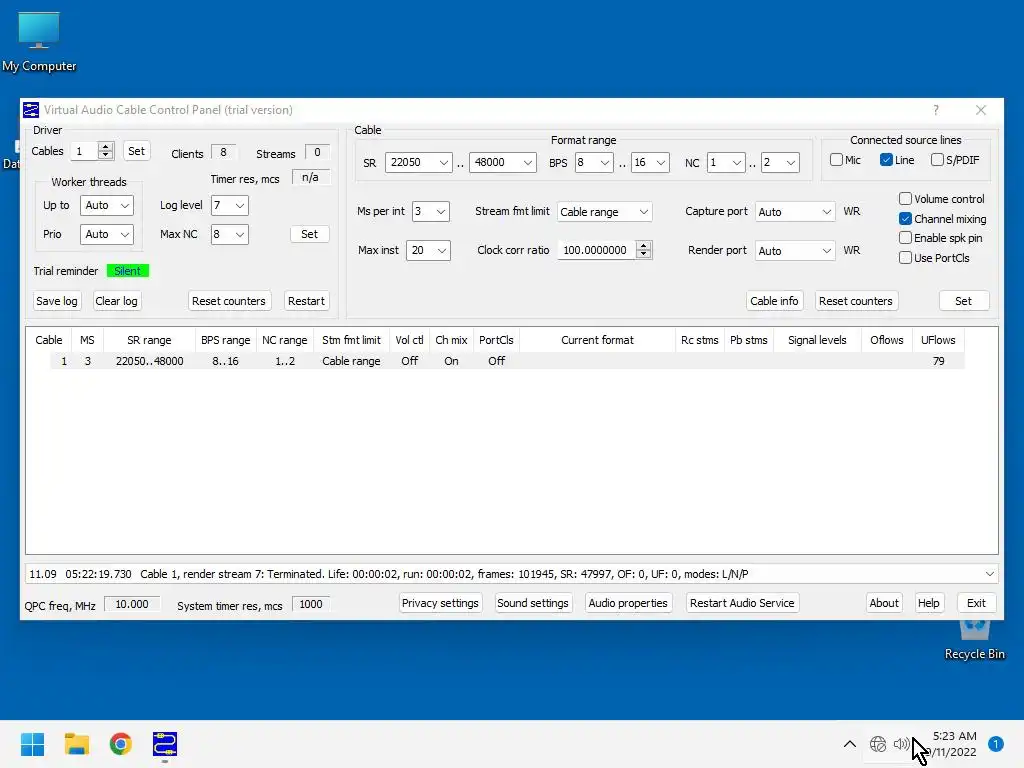
Task: Sort by Cable column header
Action: 48,340
